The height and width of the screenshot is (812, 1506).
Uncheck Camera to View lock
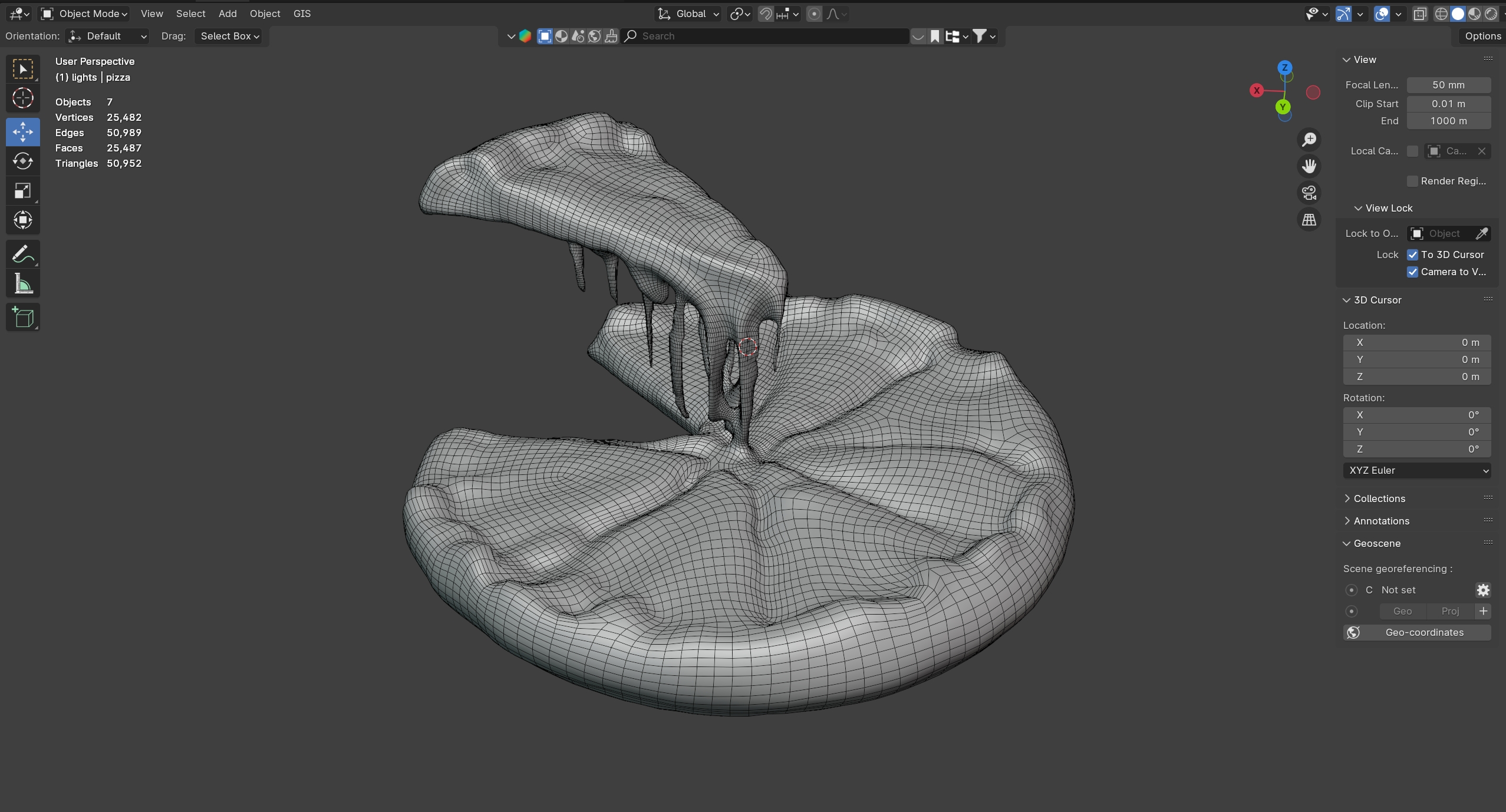(1412, 272)
